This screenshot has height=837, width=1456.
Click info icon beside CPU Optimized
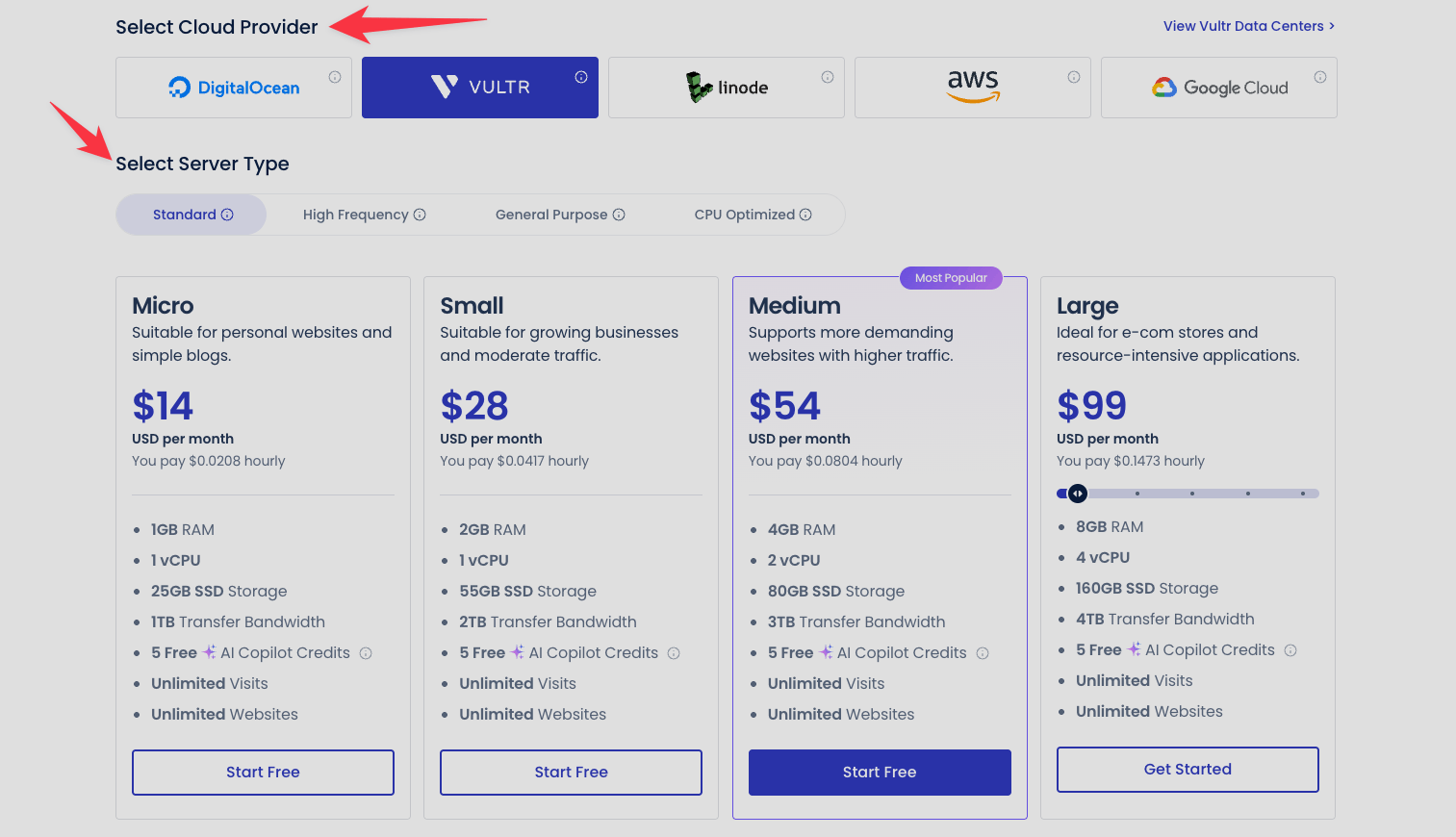(x=805, y=215)
